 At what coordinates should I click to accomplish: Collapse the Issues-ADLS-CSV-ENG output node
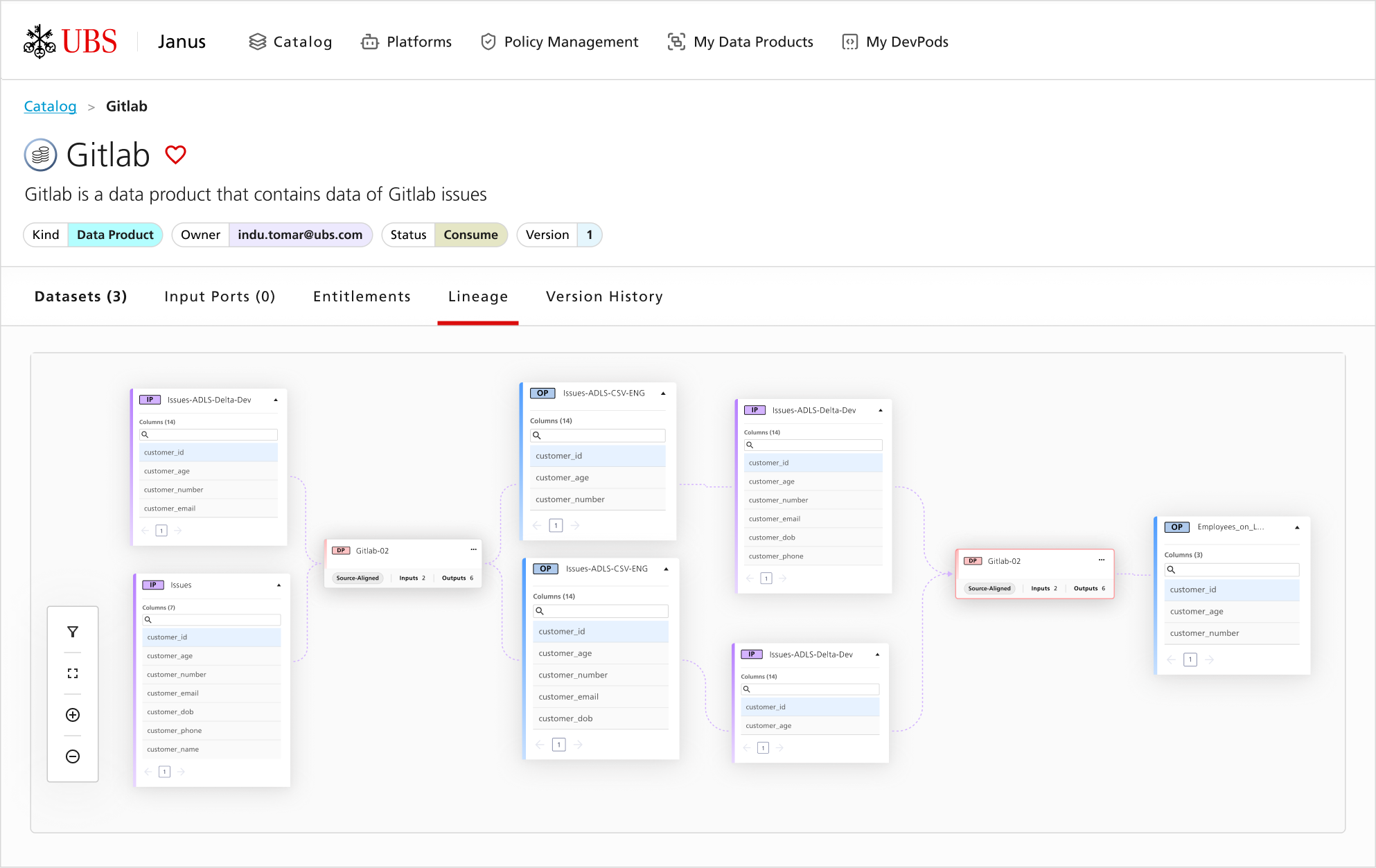click(664, 393)
